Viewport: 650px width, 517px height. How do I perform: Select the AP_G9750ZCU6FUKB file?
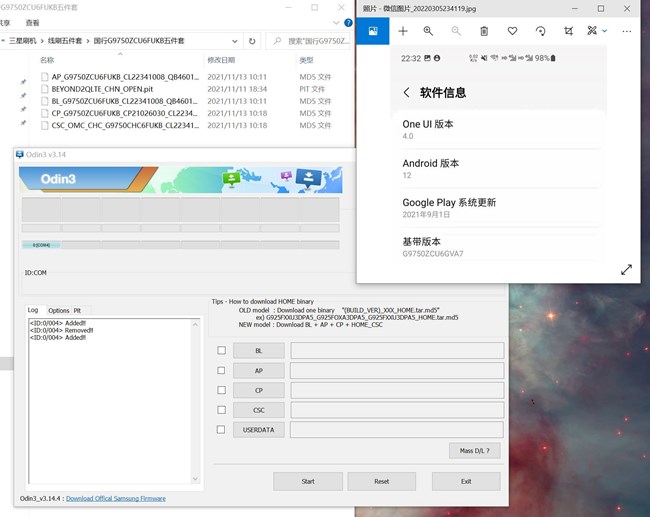[x=125, y=77]
